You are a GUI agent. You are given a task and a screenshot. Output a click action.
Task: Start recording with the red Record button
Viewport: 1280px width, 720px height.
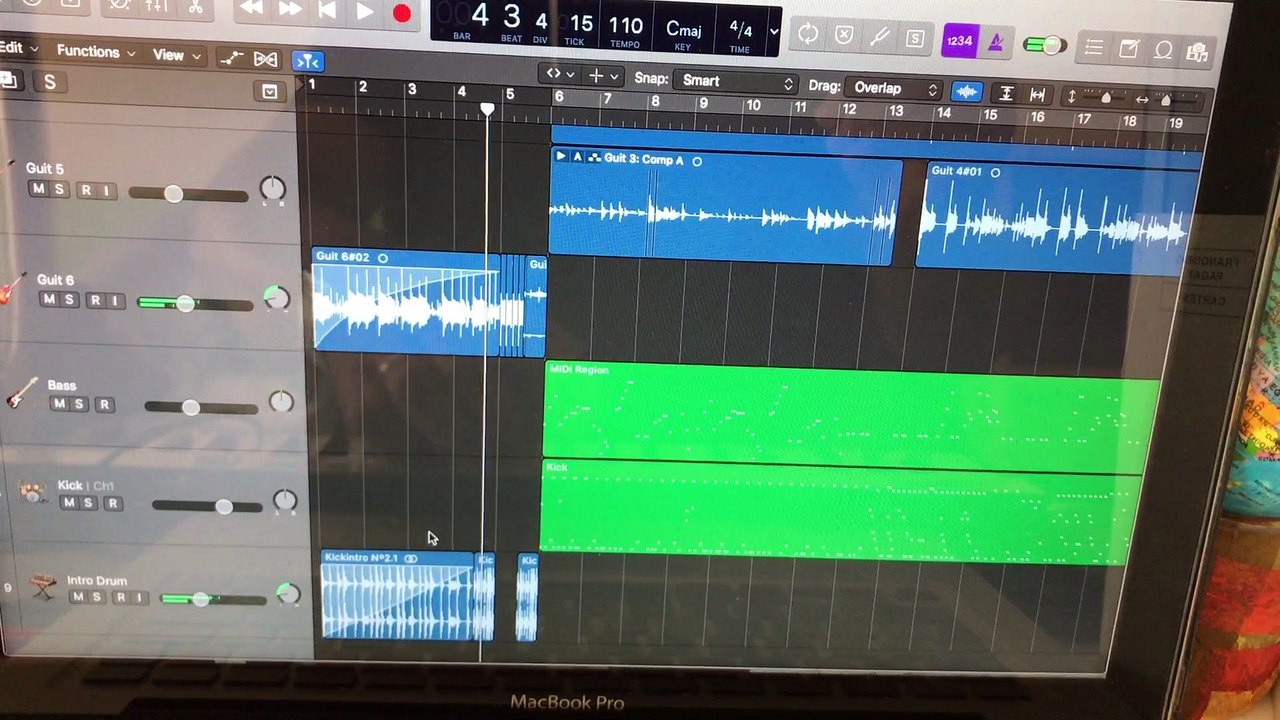[401, 13]
